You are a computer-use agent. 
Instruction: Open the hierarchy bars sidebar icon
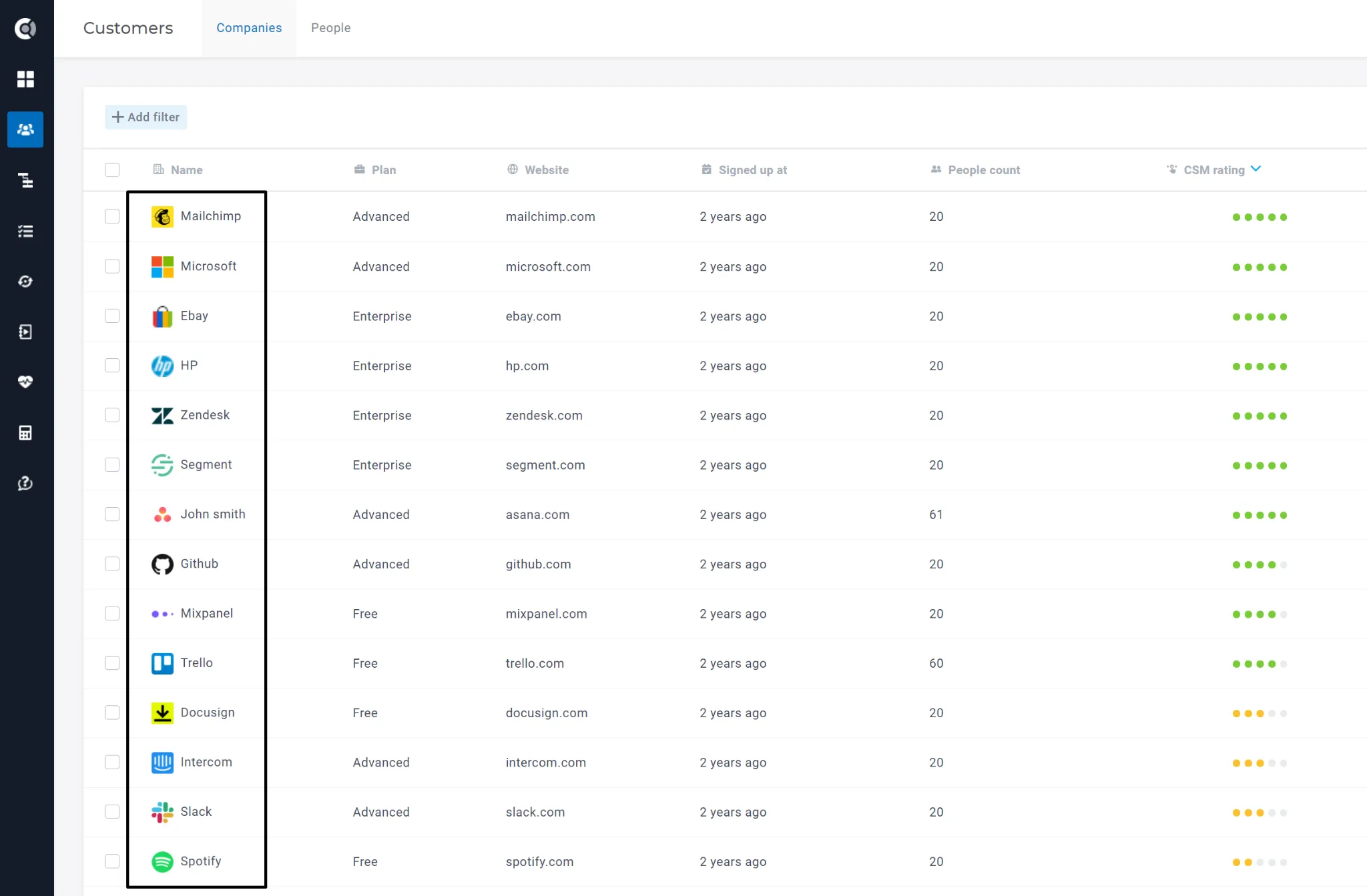pyautogui.click(x=25, y=180)
